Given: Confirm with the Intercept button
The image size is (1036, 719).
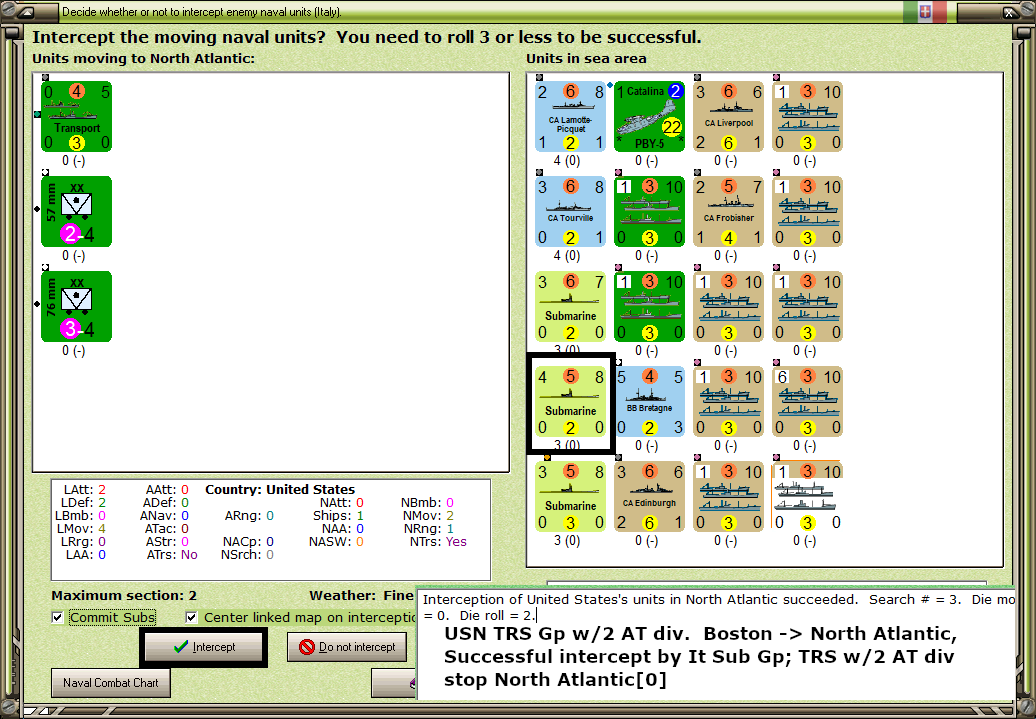Looking at the screenshot, I should (204, 647).
